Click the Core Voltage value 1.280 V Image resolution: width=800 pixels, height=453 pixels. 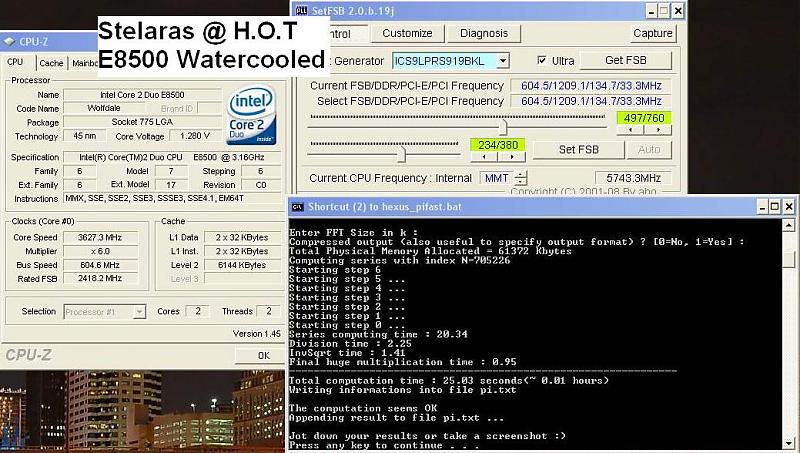[x=195, y=136]
